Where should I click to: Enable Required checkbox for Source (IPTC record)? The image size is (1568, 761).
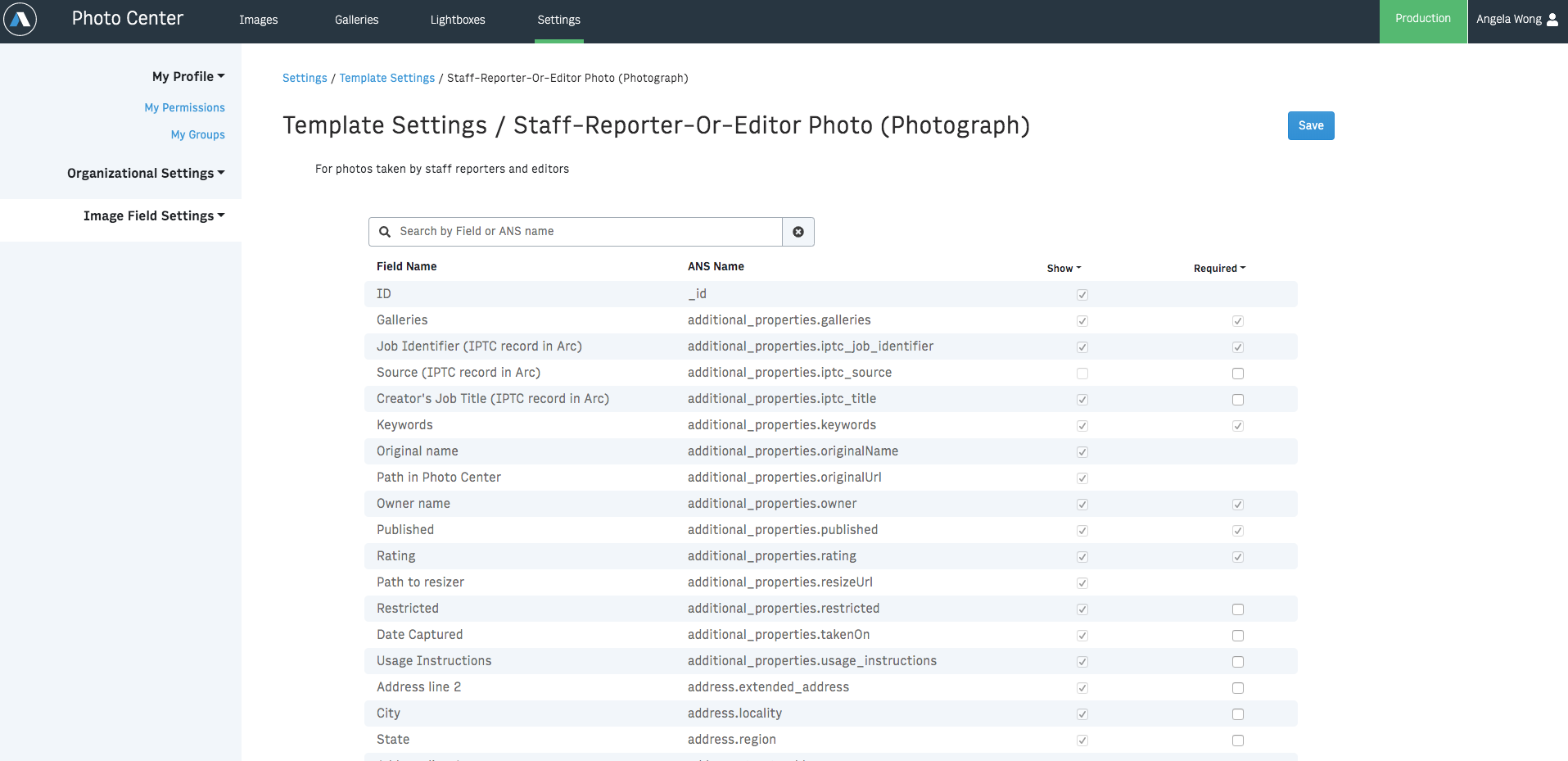click(1238, 374)
